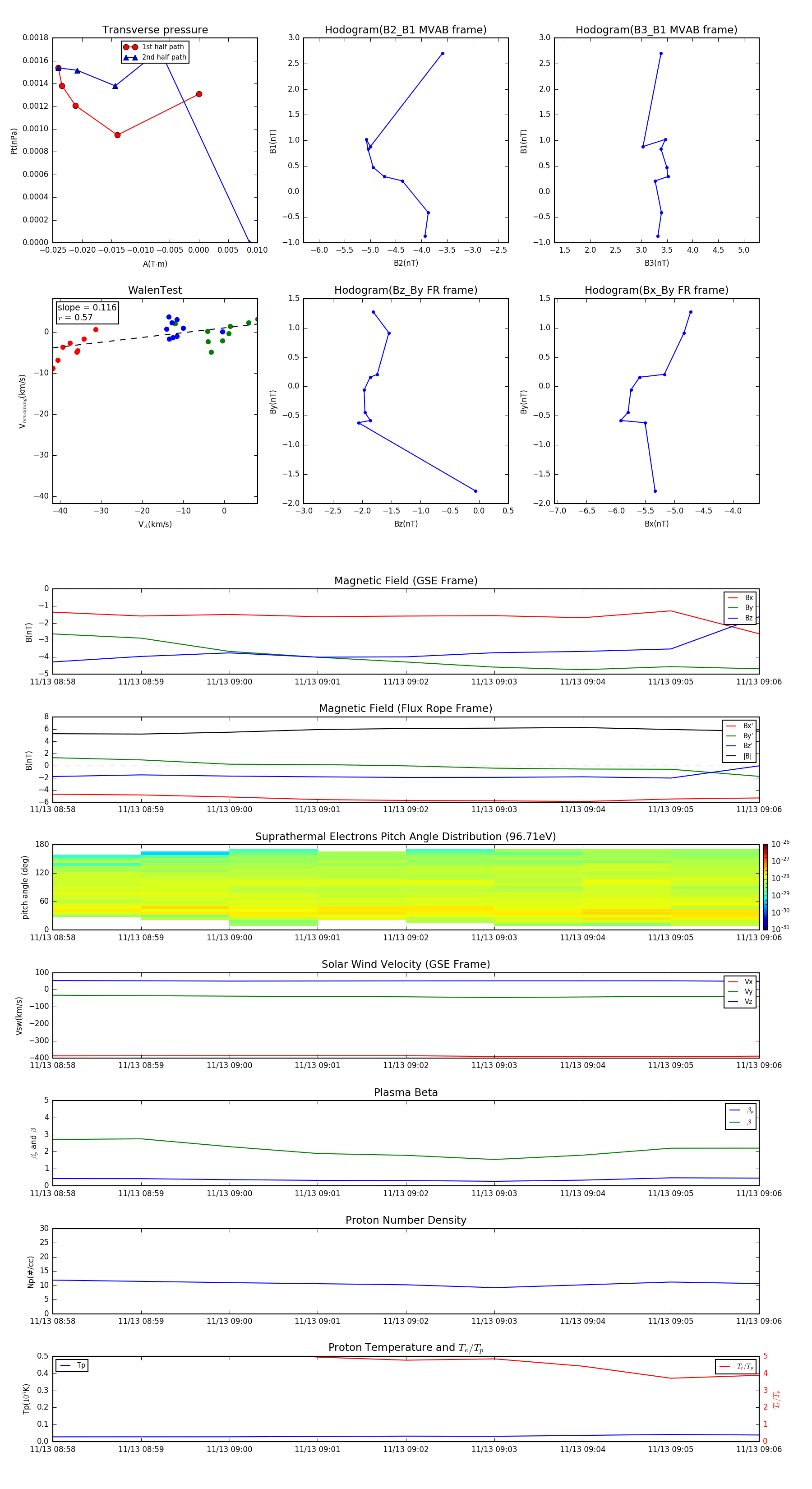Select the Vx legend entry
The width and height of the screenshot is (812, 1489).
point(740,981)
